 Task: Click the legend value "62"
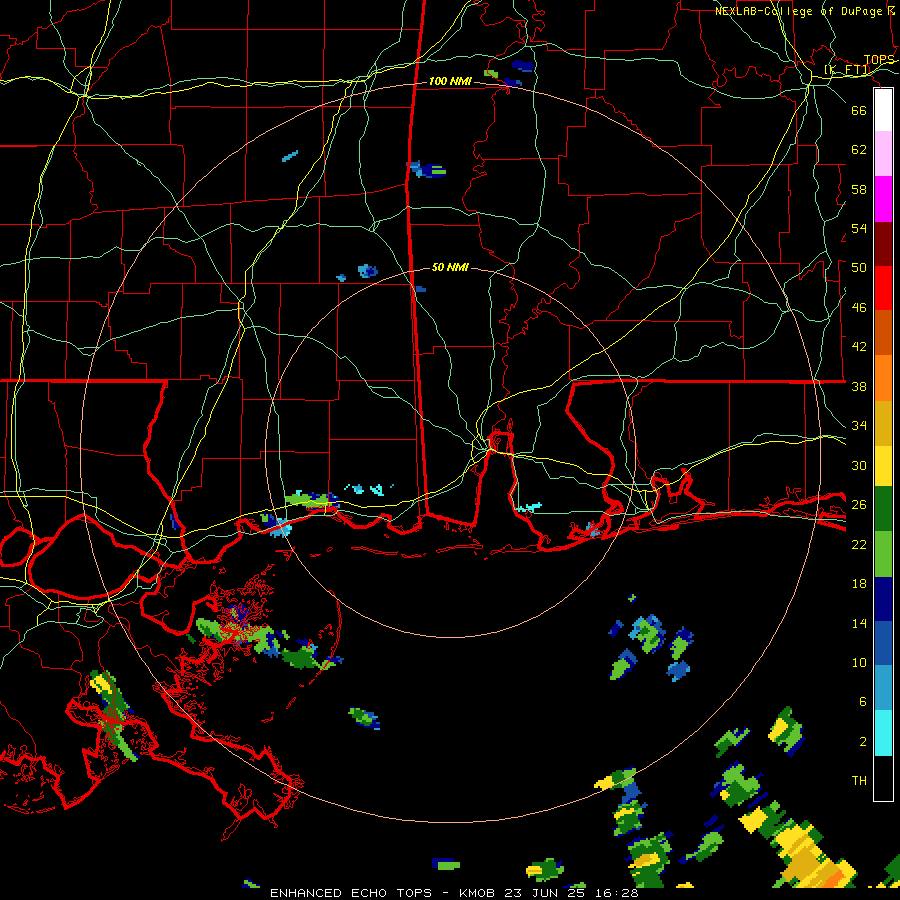(859, 150)
